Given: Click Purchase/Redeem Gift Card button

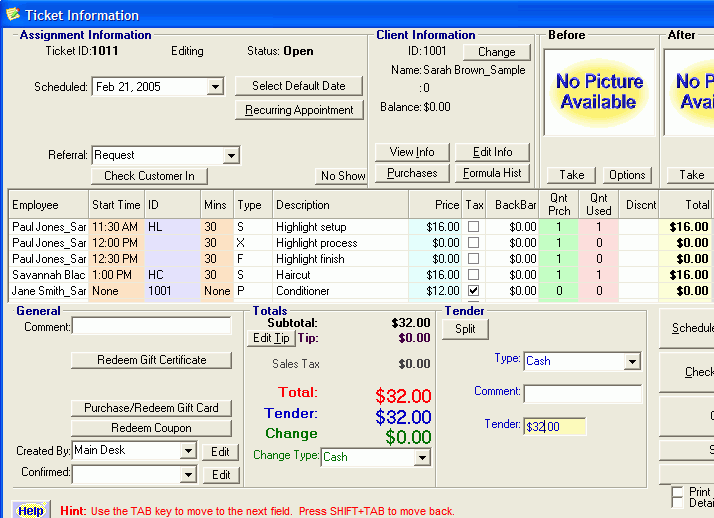Looking at the screenshot, I should point(152,408).
